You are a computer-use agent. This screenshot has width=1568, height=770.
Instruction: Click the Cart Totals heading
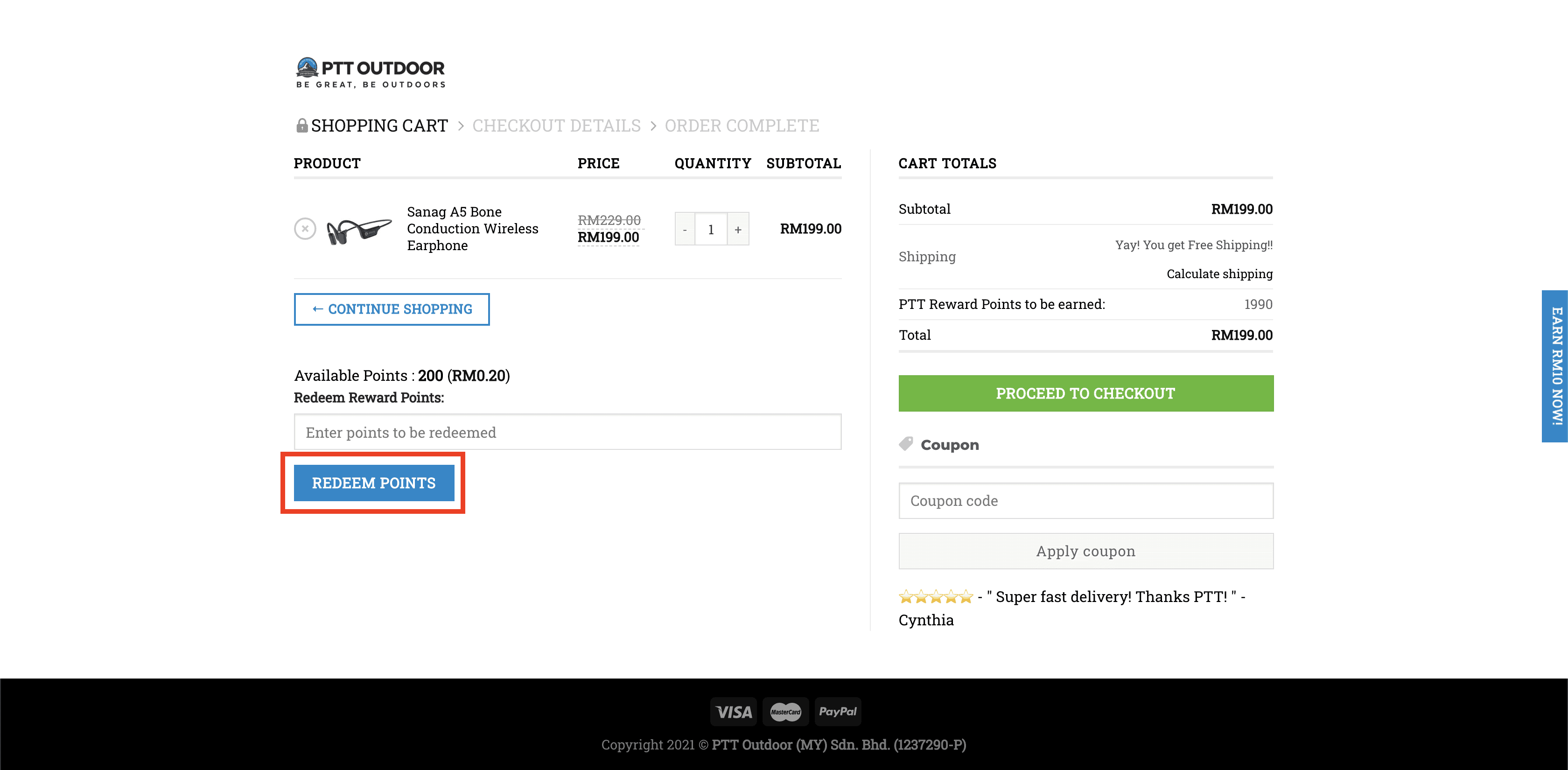pyautogui.click(x=947, y=163)
